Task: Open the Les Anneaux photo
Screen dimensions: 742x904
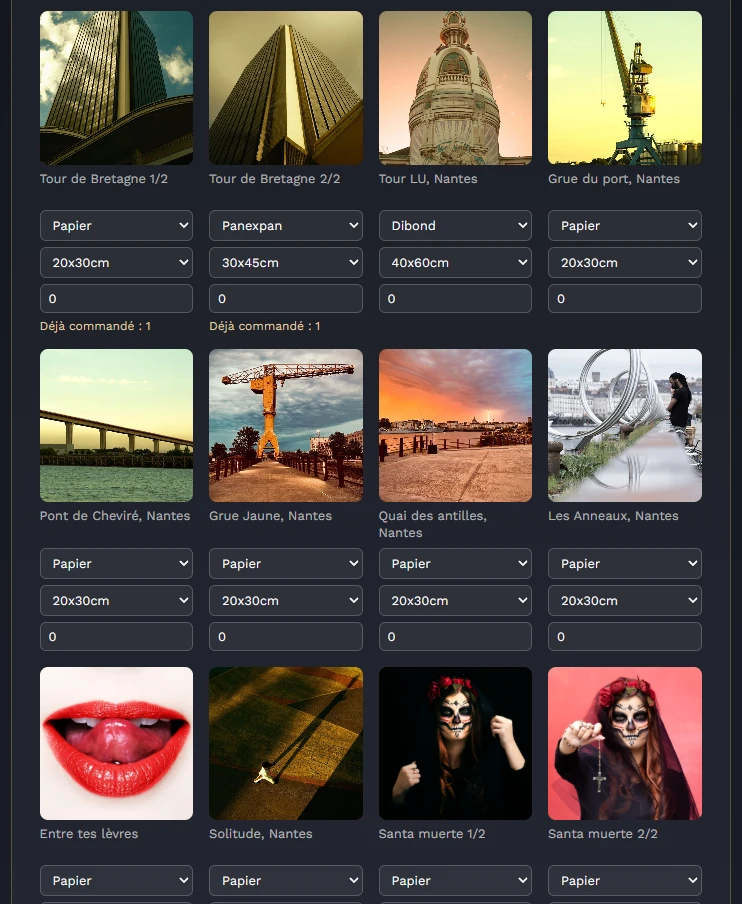Action: [x=625, y=425]
